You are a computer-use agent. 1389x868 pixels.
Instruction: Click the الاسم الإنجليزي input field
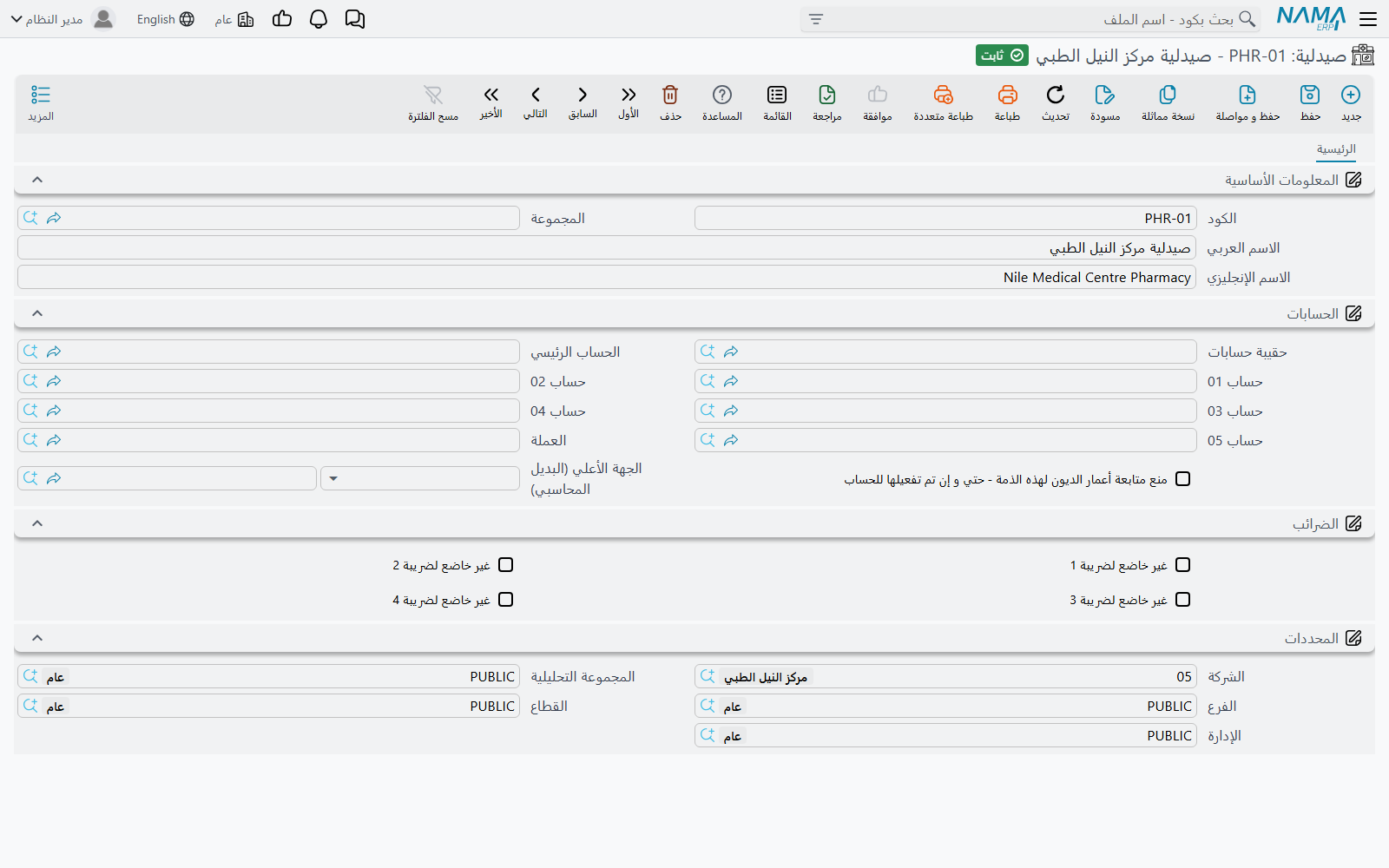coord(607,277)
